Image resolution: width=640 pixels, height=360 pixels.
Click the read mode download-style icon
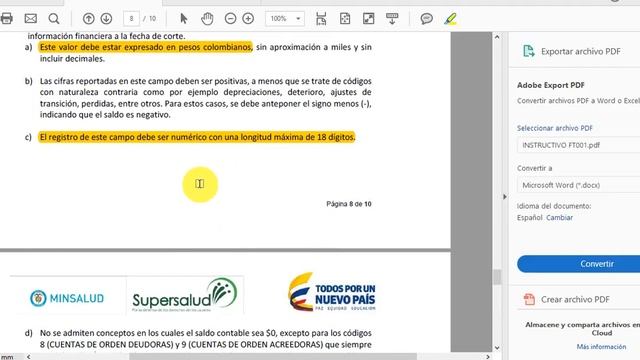(392, 18)
